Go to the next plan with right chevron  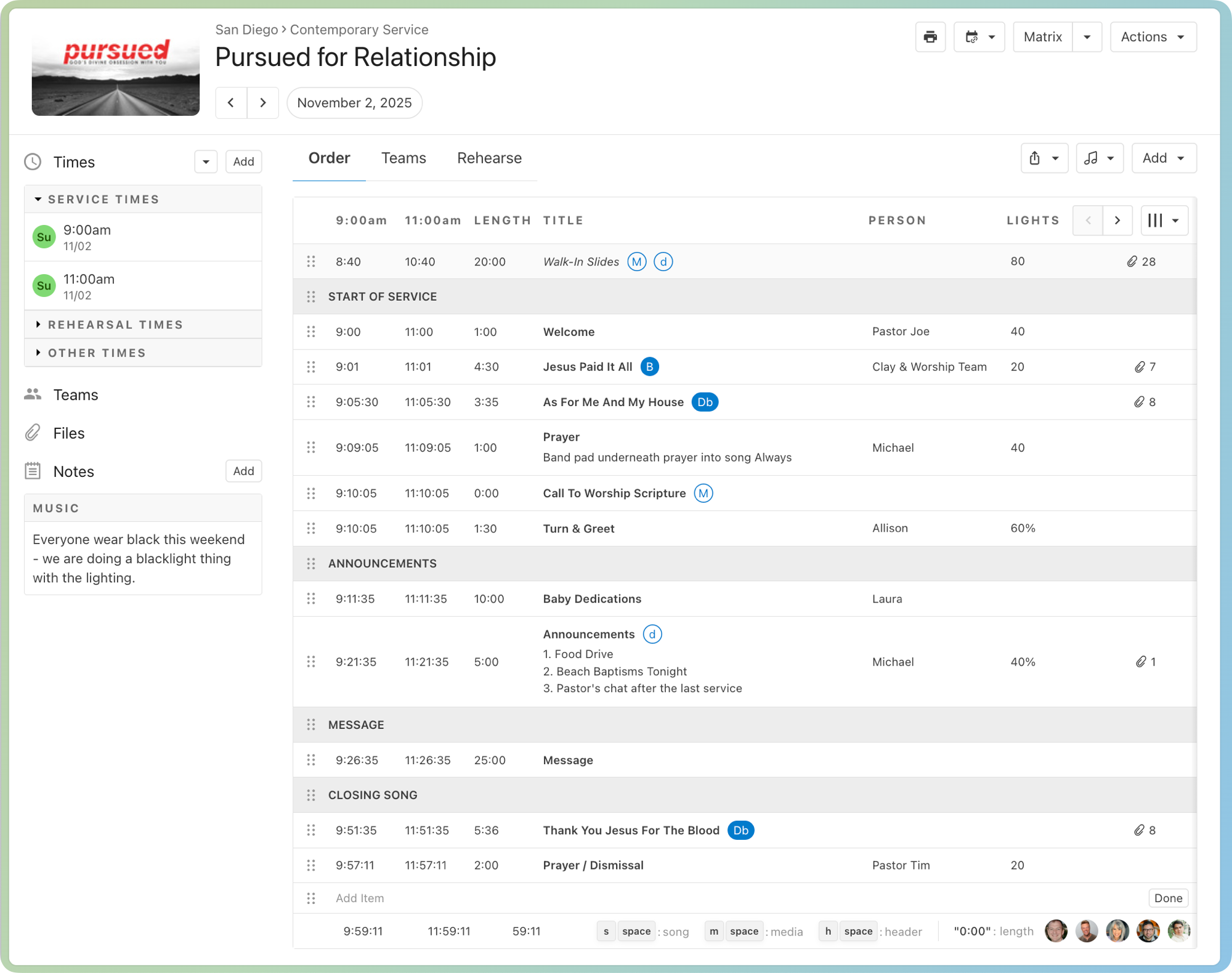[263, 103]
